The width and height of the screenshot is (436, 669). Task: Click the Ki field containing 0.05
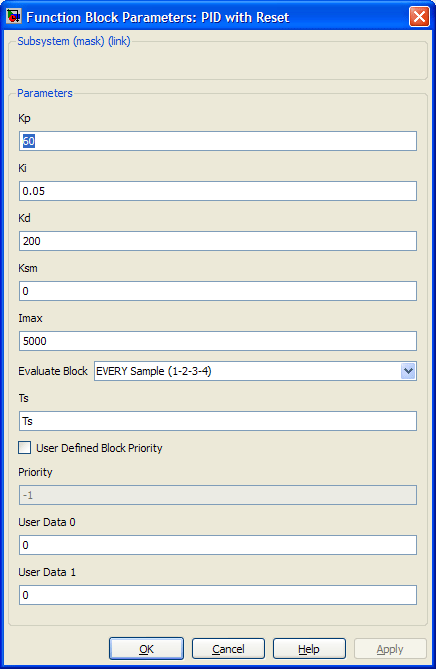[218, 191]
